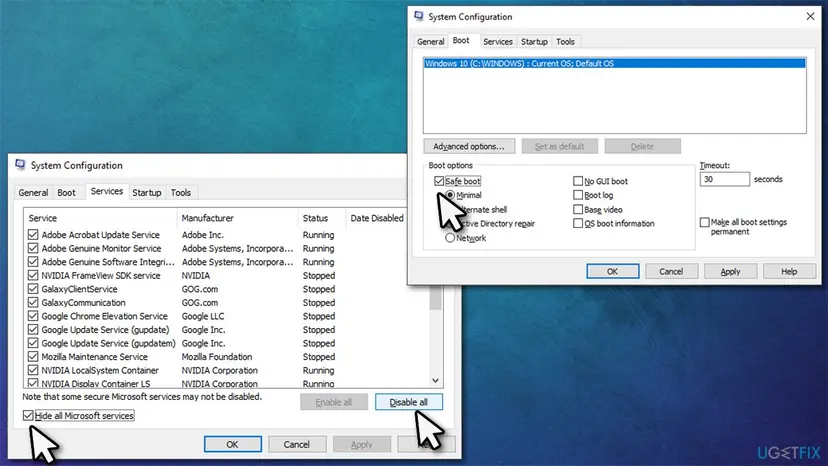This screenshot has width=828, height=466.
Task: Uncheck Adobe Genuine Monitor Service
Action: 33,248
